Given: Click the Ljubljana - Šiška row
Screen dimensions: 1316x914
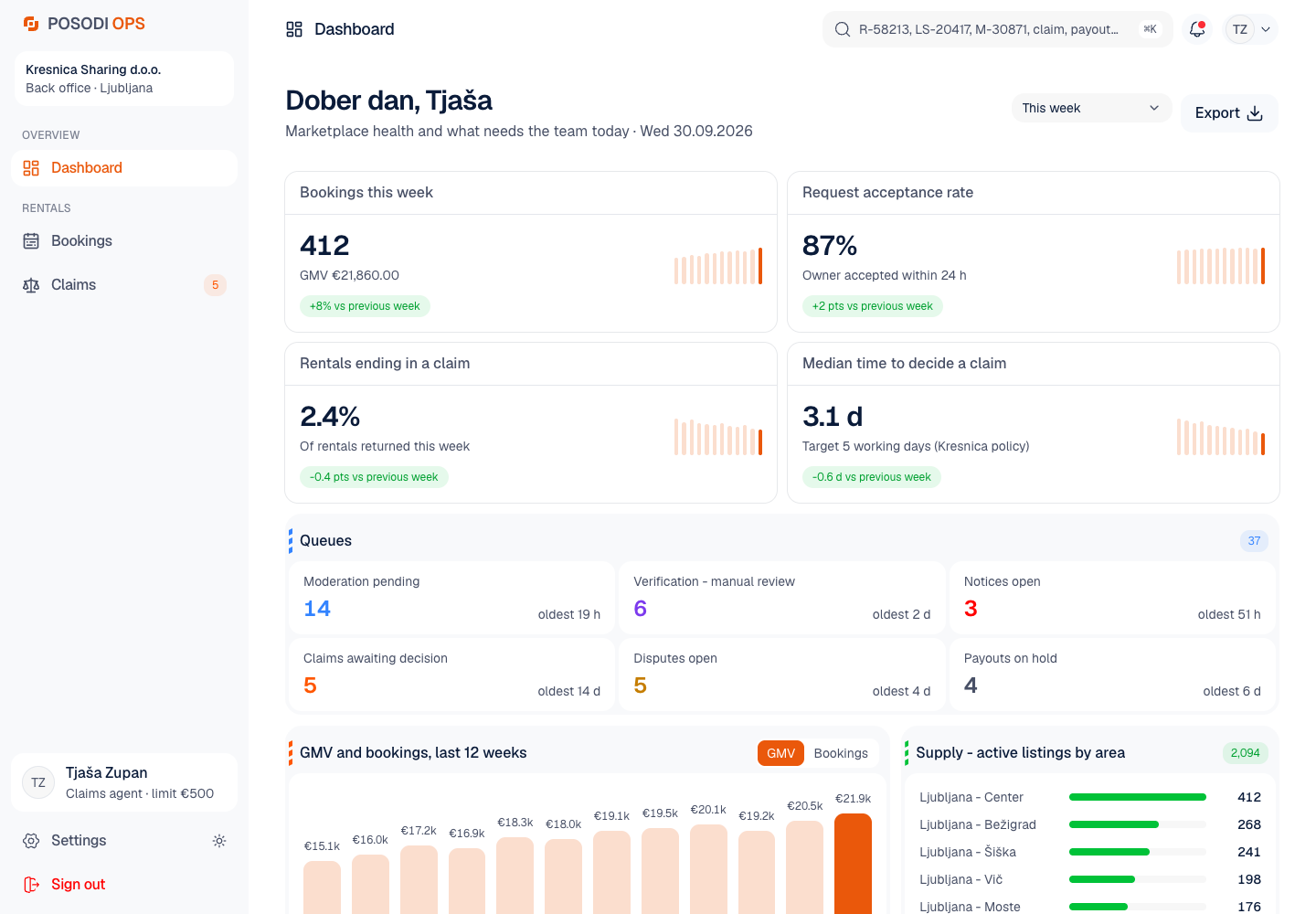Looking at the screenshot, I should (x=1090, y=852).
